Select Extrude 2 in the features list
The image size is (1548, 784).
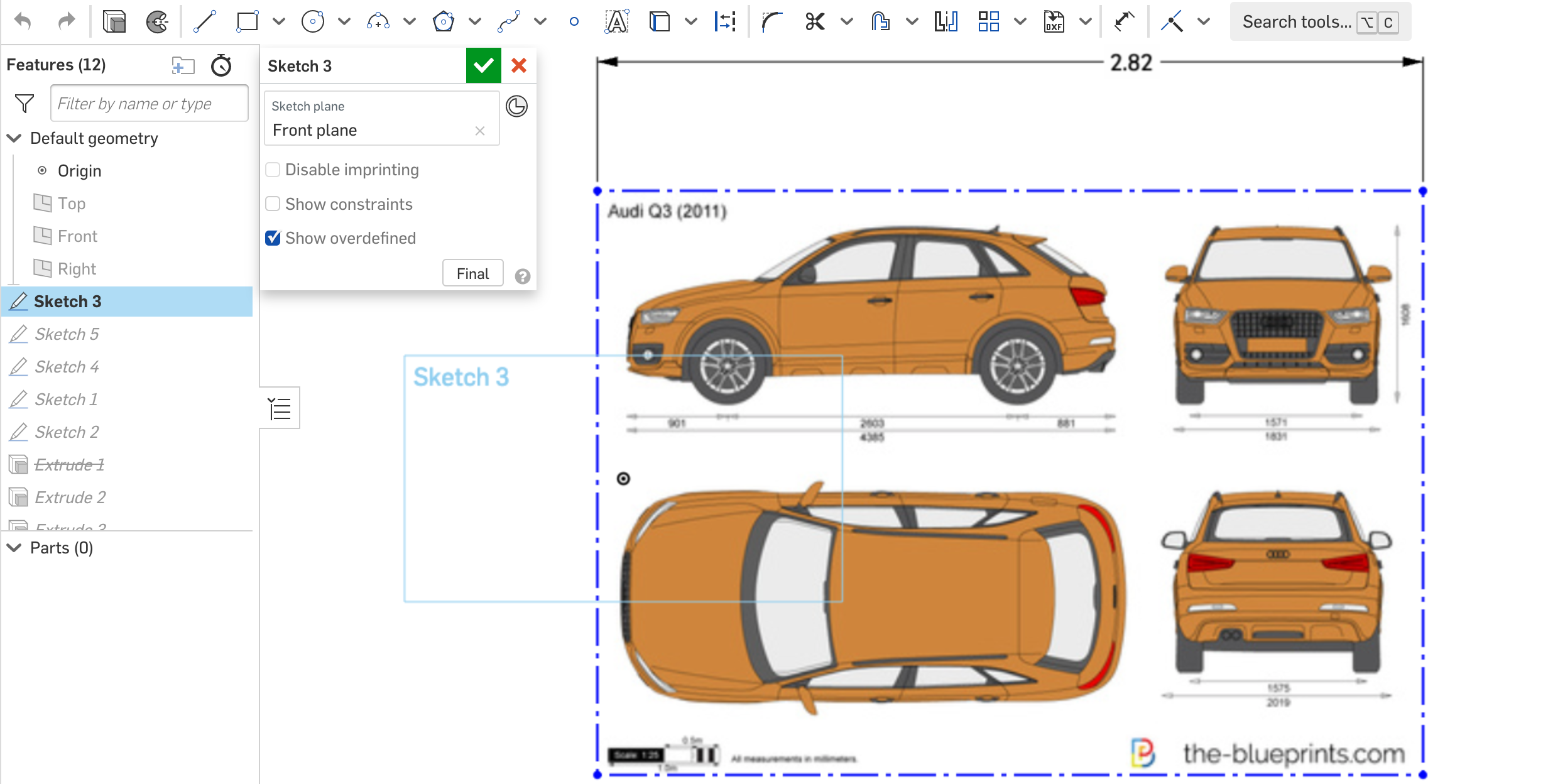(71, 497)
